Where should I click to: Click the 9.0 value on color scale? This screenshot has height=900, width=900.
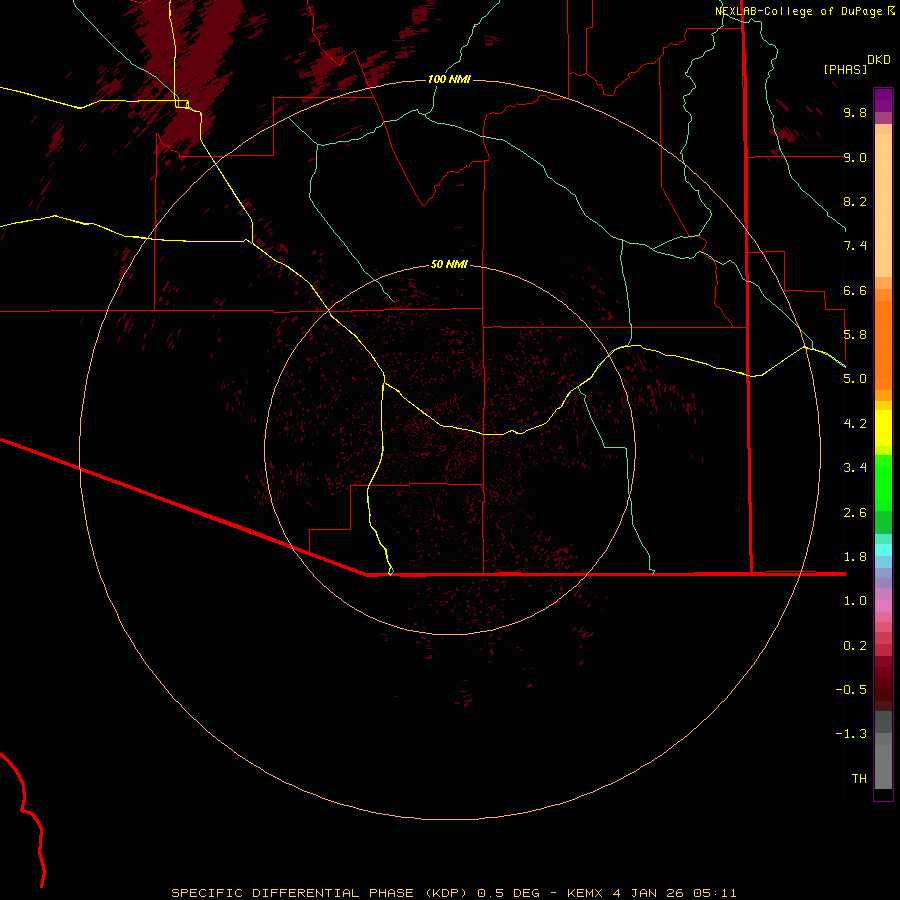tap(855, 157)
